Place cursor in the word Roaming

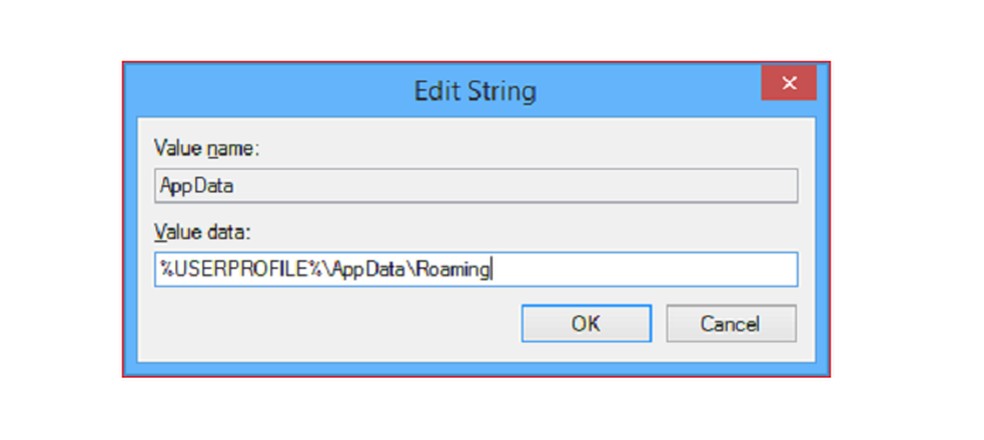(457, 269)
